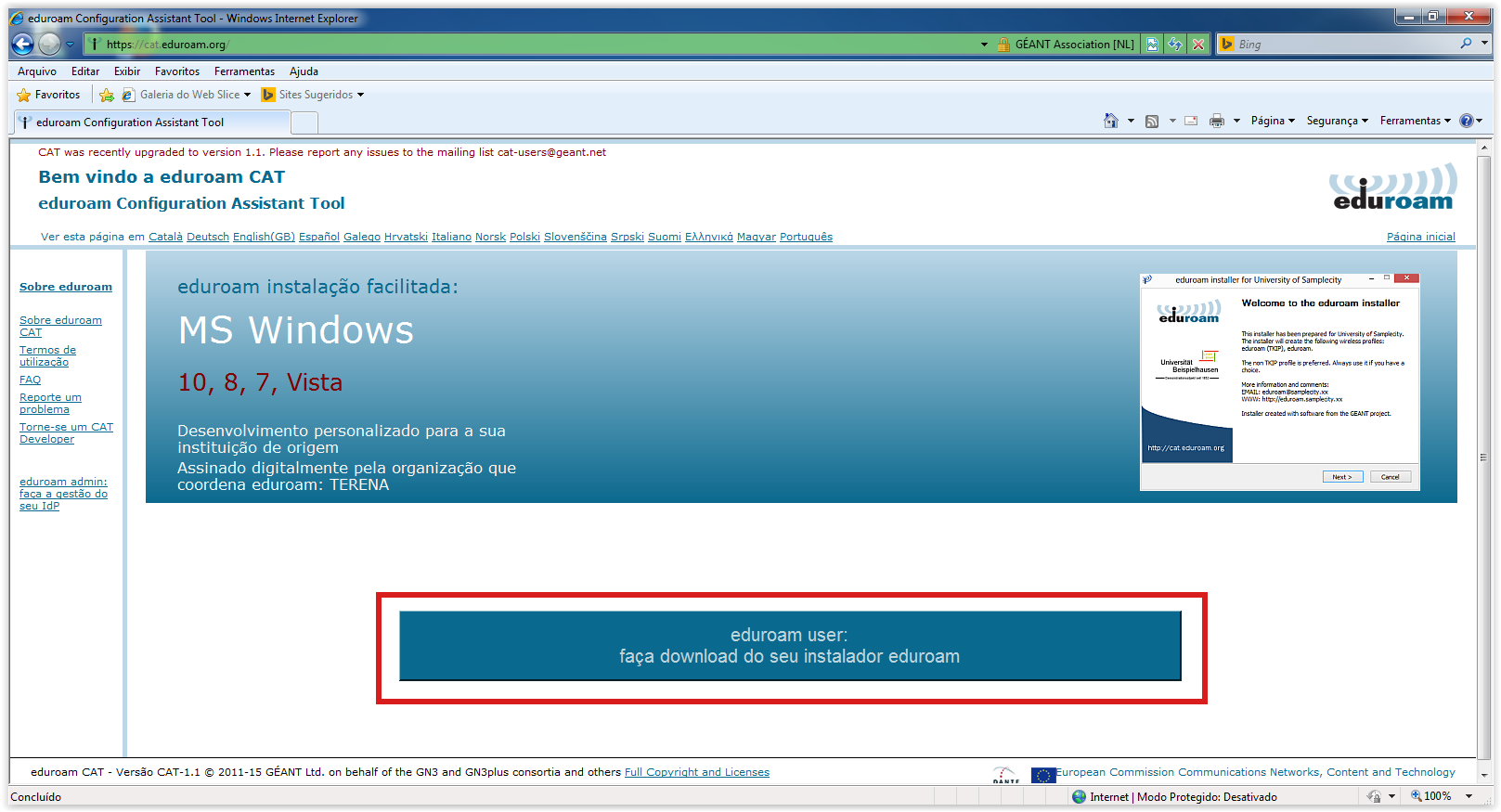Click the Print icon
Viewport: 1501px width, 812px height.
(x=1217, y=121)
